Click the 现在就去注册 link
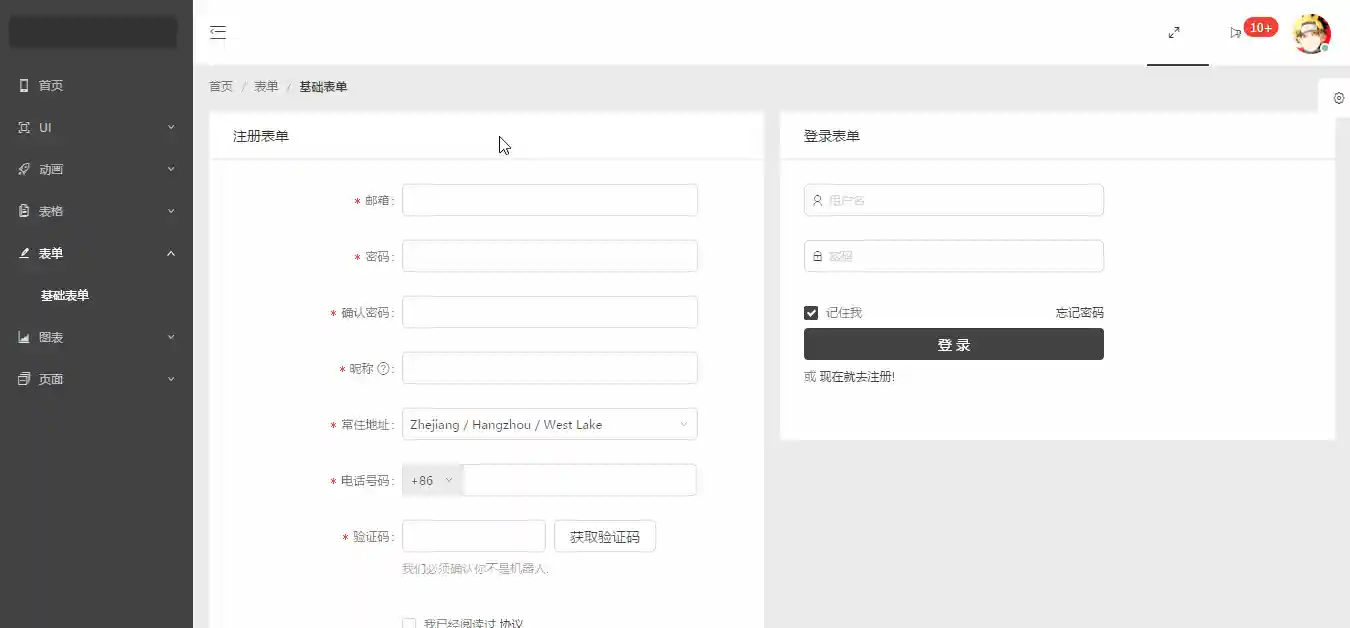This screenshot has width=1350, height=628. (x=857, y=377)
